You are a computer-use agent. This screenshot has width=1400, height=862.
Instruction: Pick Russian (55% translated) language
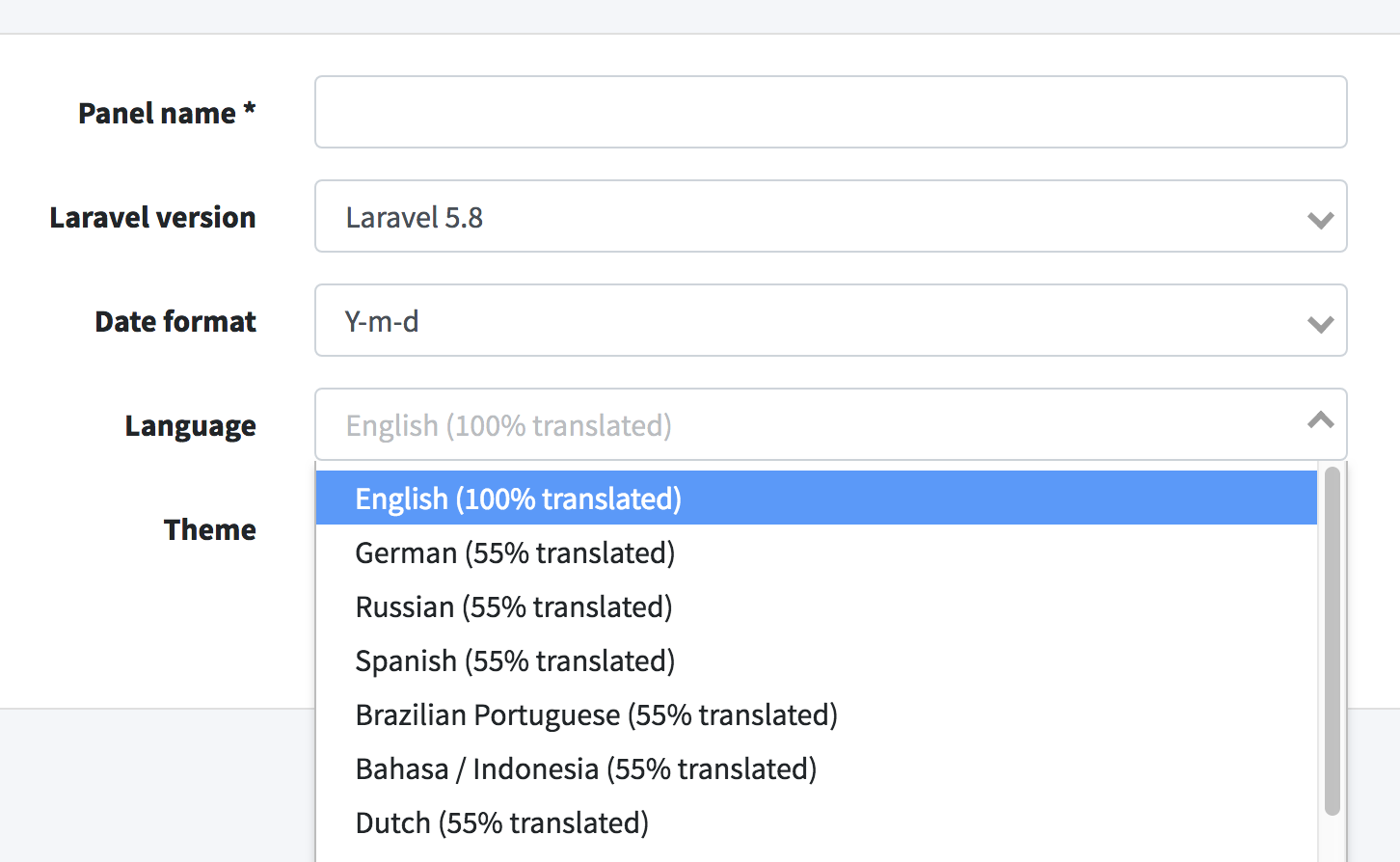tap(514, 606)
